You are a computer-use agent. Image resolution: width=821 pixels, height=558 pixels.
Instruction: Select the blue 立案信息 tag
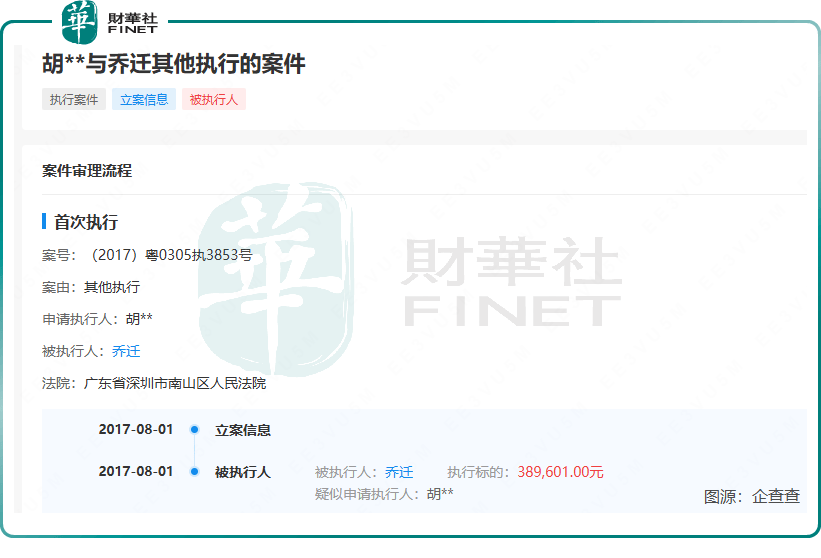point(144,100)
